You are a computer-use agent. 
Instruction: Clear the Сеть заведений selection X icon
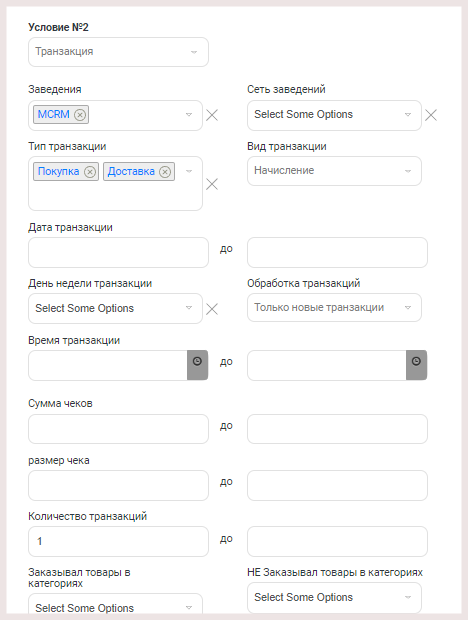[x=431, y=115]
